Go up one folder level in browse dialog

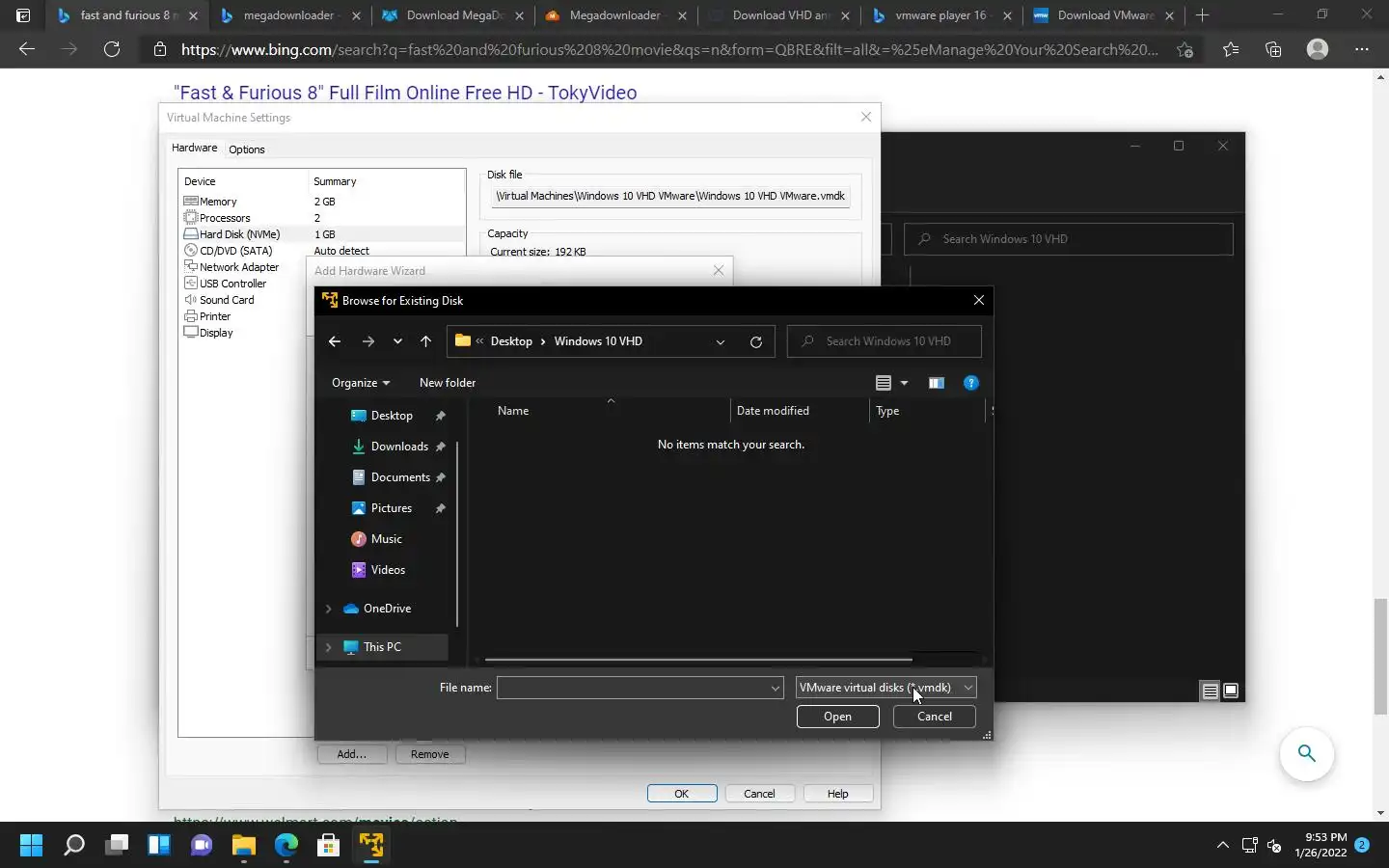425,341
